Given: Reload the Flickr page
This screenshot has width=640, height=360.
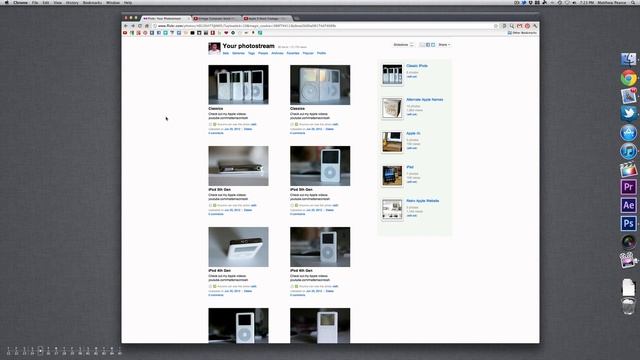Looking at the screenshot, I should [140, 26].
